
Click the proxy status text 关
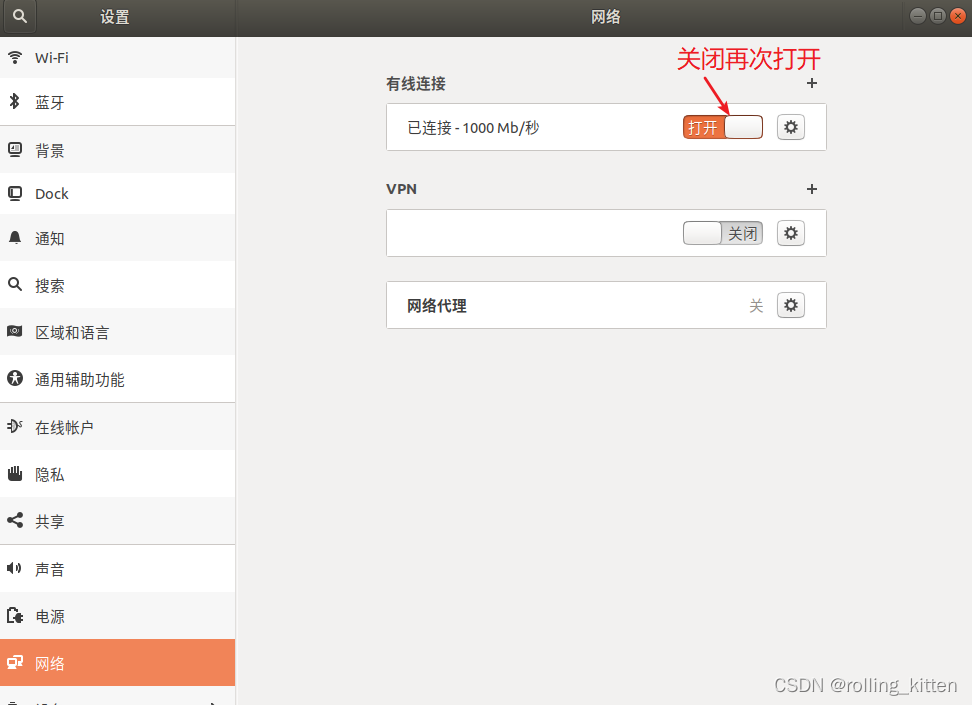coord(756,306)
